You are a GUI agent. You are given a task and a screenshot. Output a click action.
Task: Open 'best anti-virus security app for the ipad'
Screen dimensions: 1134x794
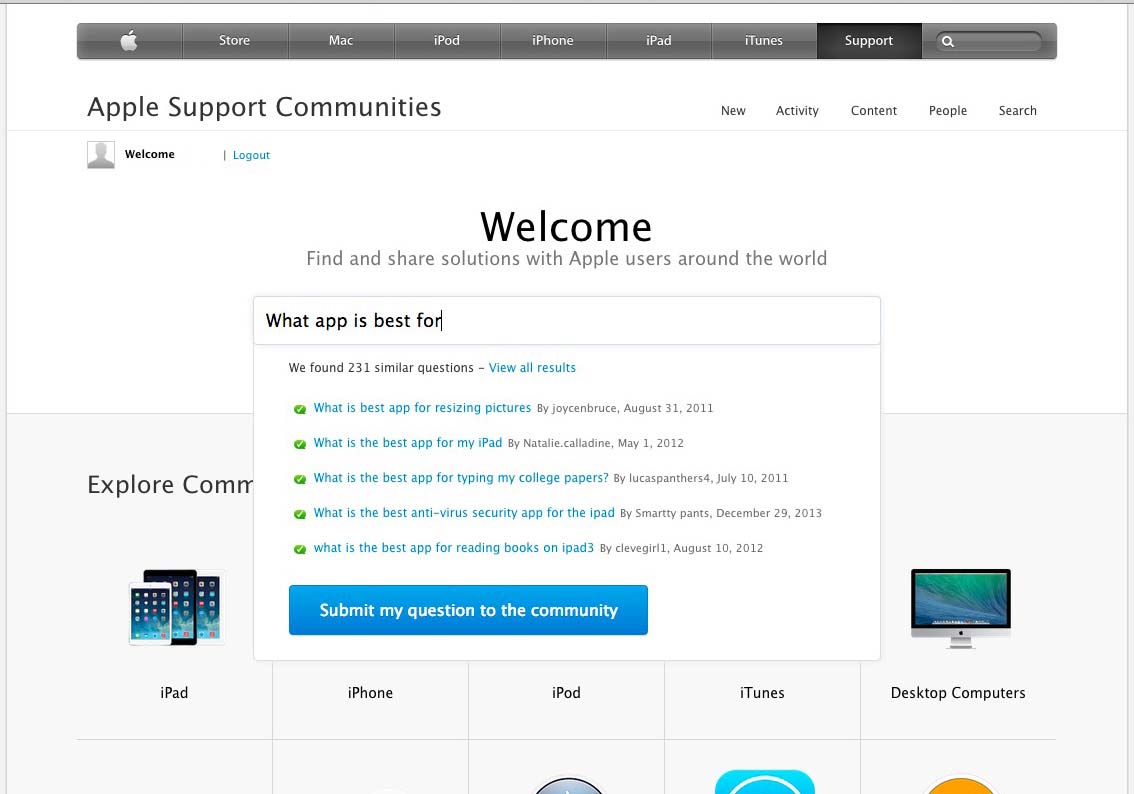click(464, 513)
